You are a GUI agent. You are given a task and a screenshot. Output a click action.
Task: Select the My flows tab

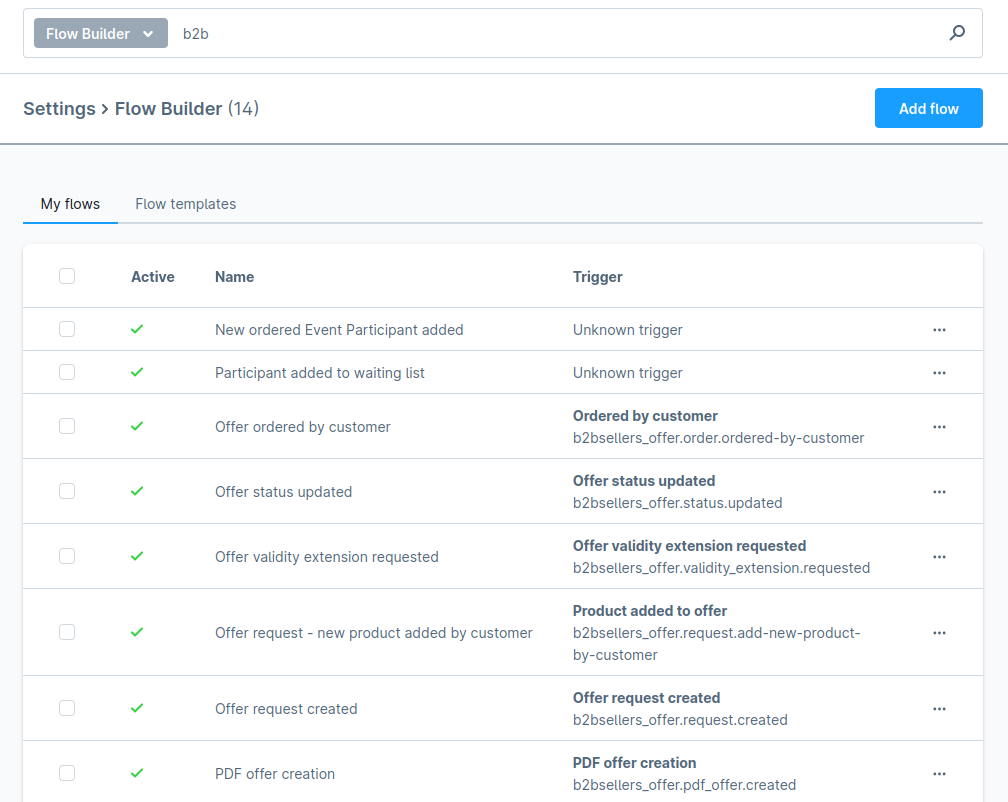(70, 204)
